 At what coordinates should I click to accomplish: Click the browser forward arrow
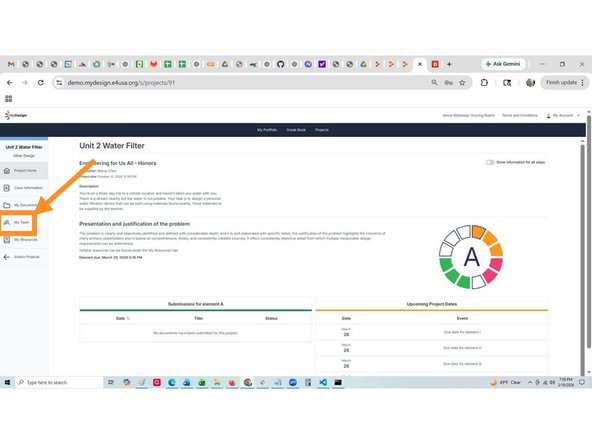[25, 83]
